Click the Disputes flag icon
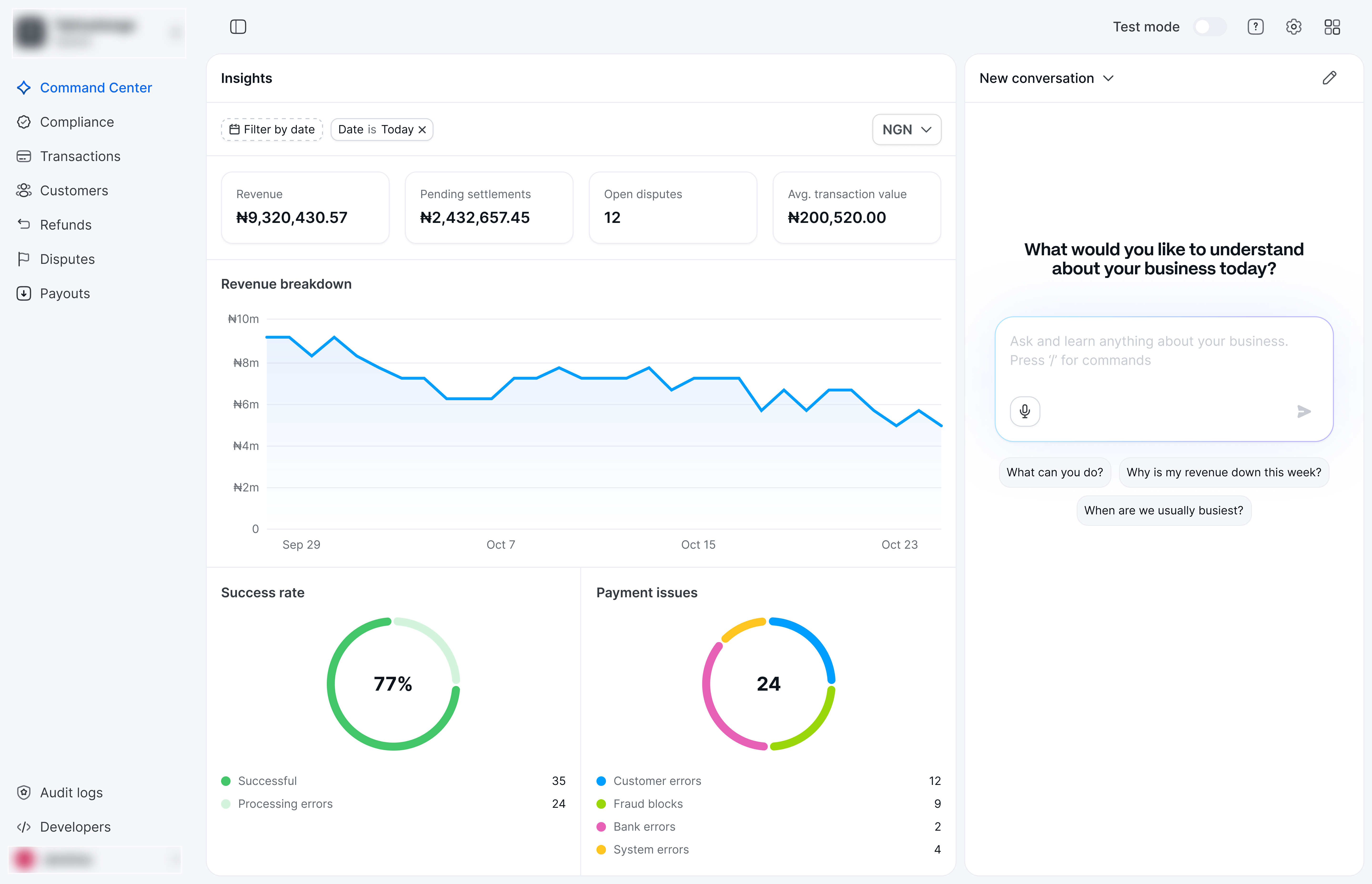The height and width of the screenshot is (884, 1372). click(24, 259)
